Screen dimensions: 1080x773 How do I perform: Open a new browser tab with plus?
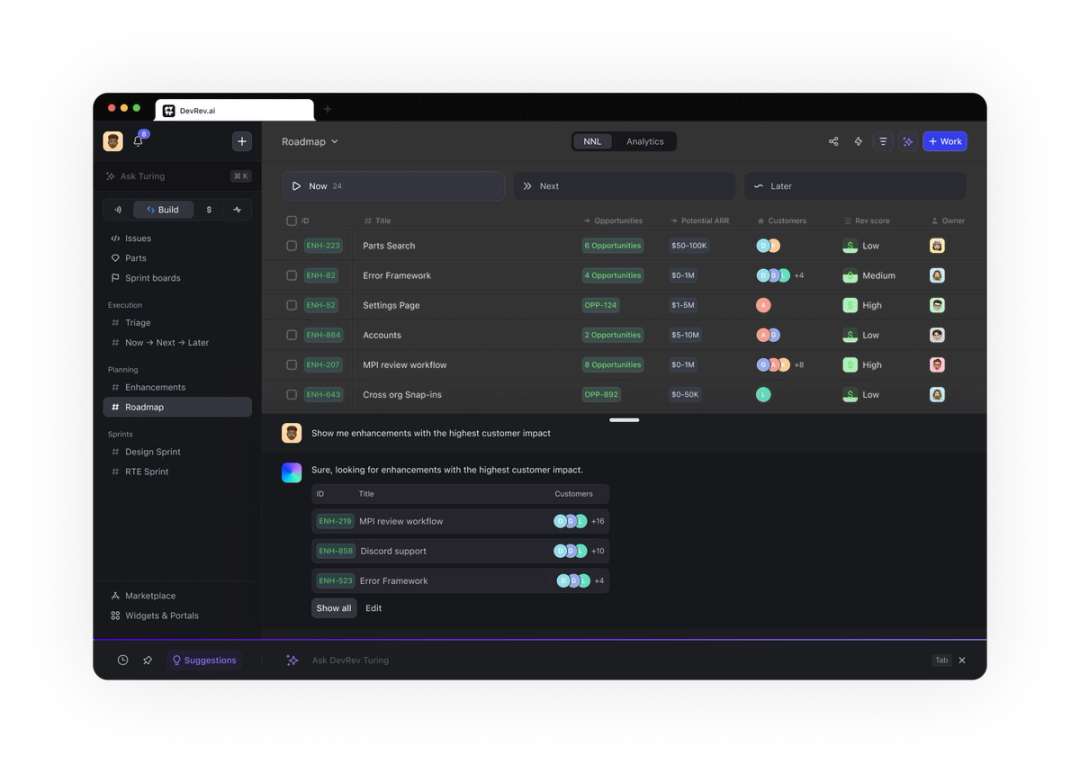tap(328, 109)
